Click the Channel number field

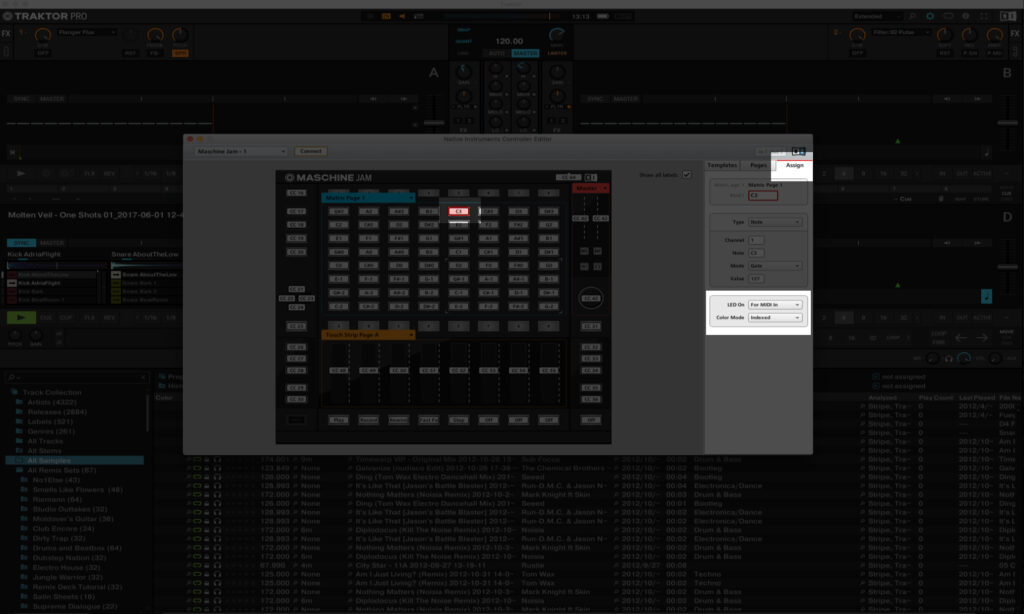pos(756,240)
